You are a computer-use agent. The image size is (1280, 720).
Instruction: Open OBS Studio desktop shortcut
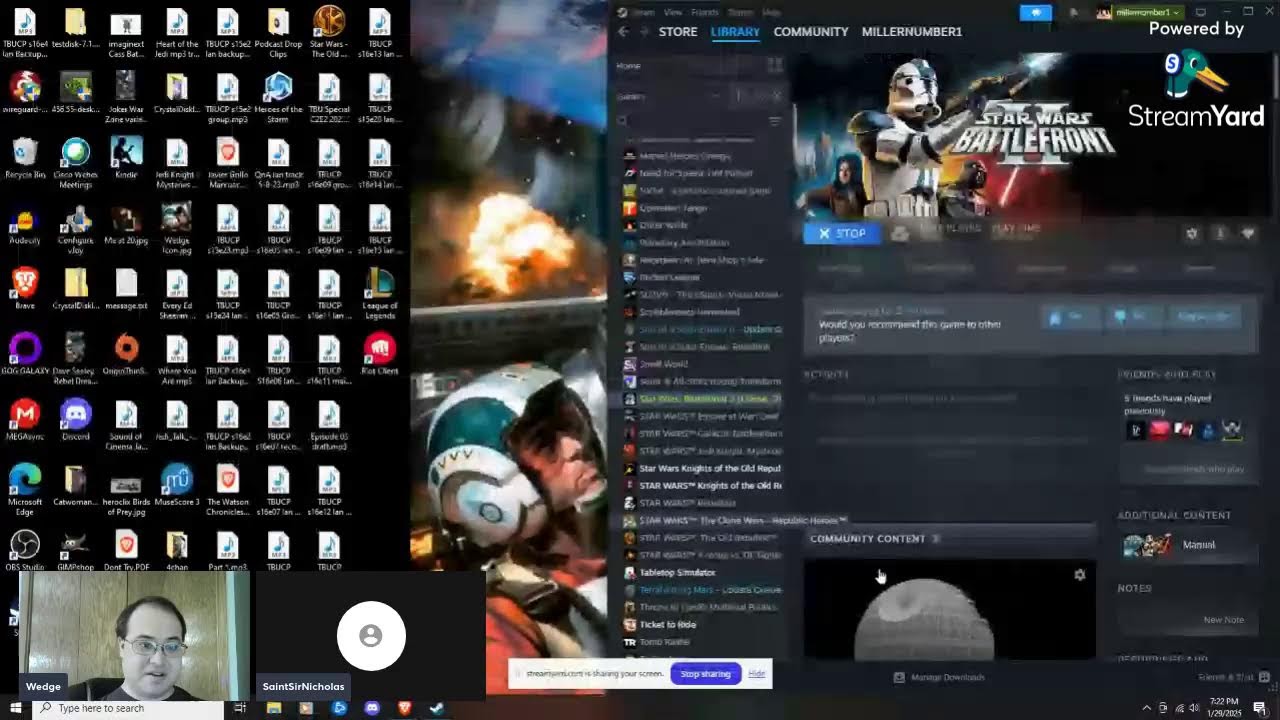[x=25, y=551]
